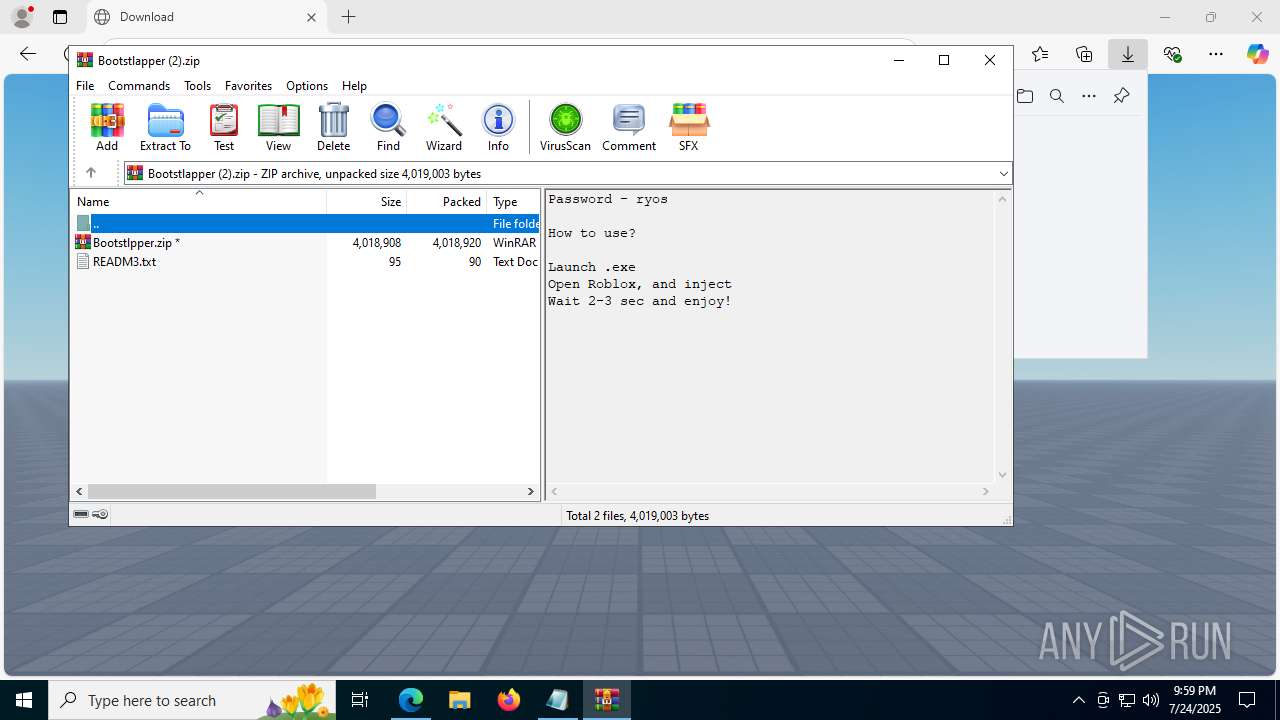
Task: Expand the archive path dropdown
Action: [x=1003, y=174]
